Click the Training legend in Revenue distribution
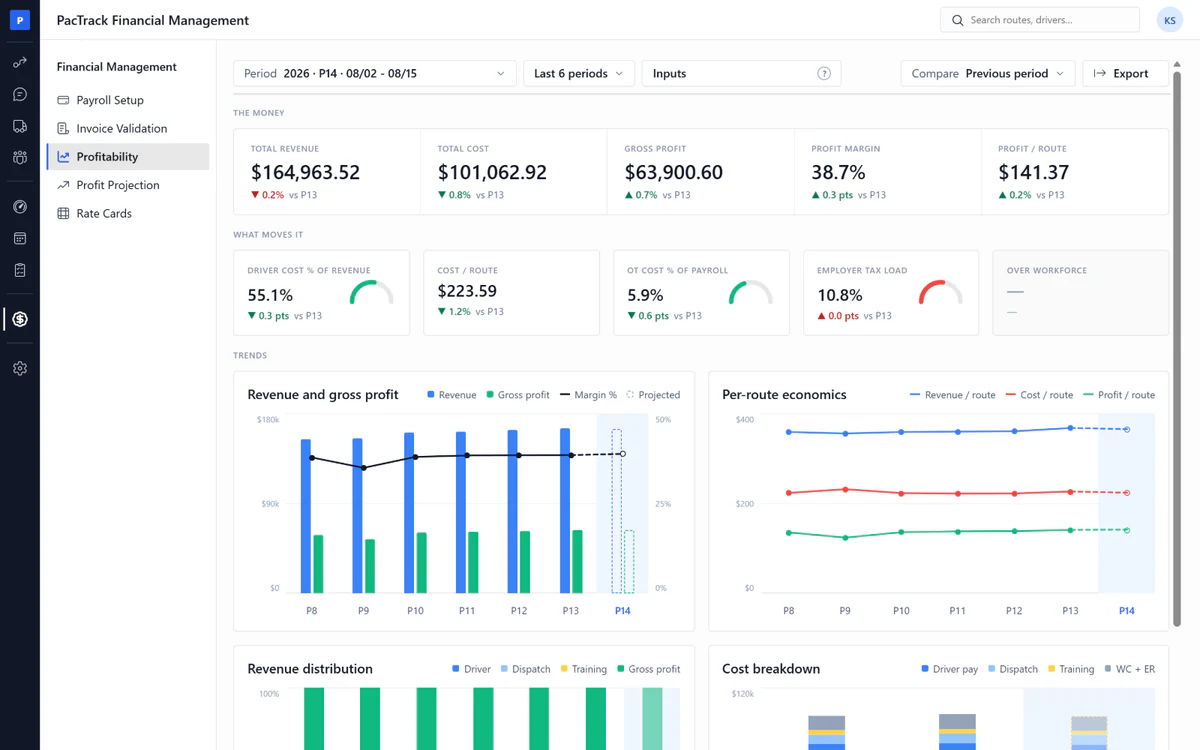 point(584,669)
